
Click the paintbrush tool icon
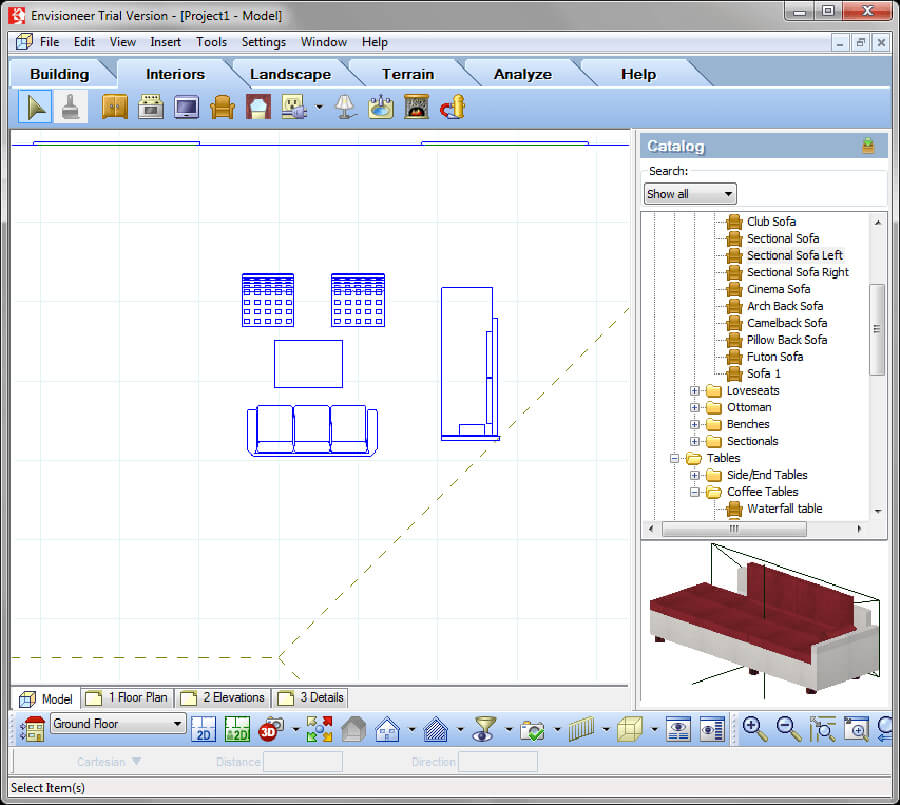click(71, 107)
